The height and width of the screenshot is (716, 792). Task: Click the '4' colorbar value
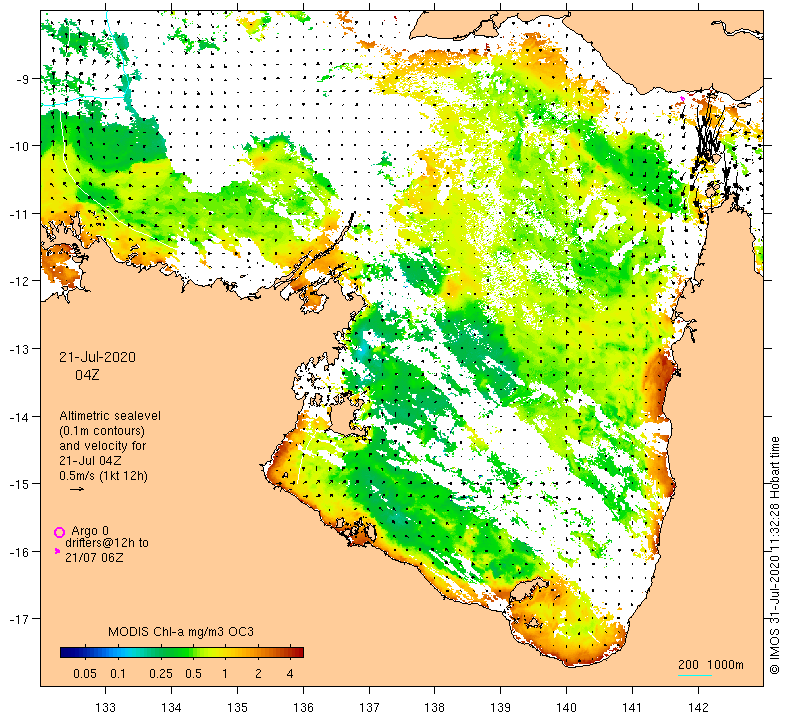point(290,674)
